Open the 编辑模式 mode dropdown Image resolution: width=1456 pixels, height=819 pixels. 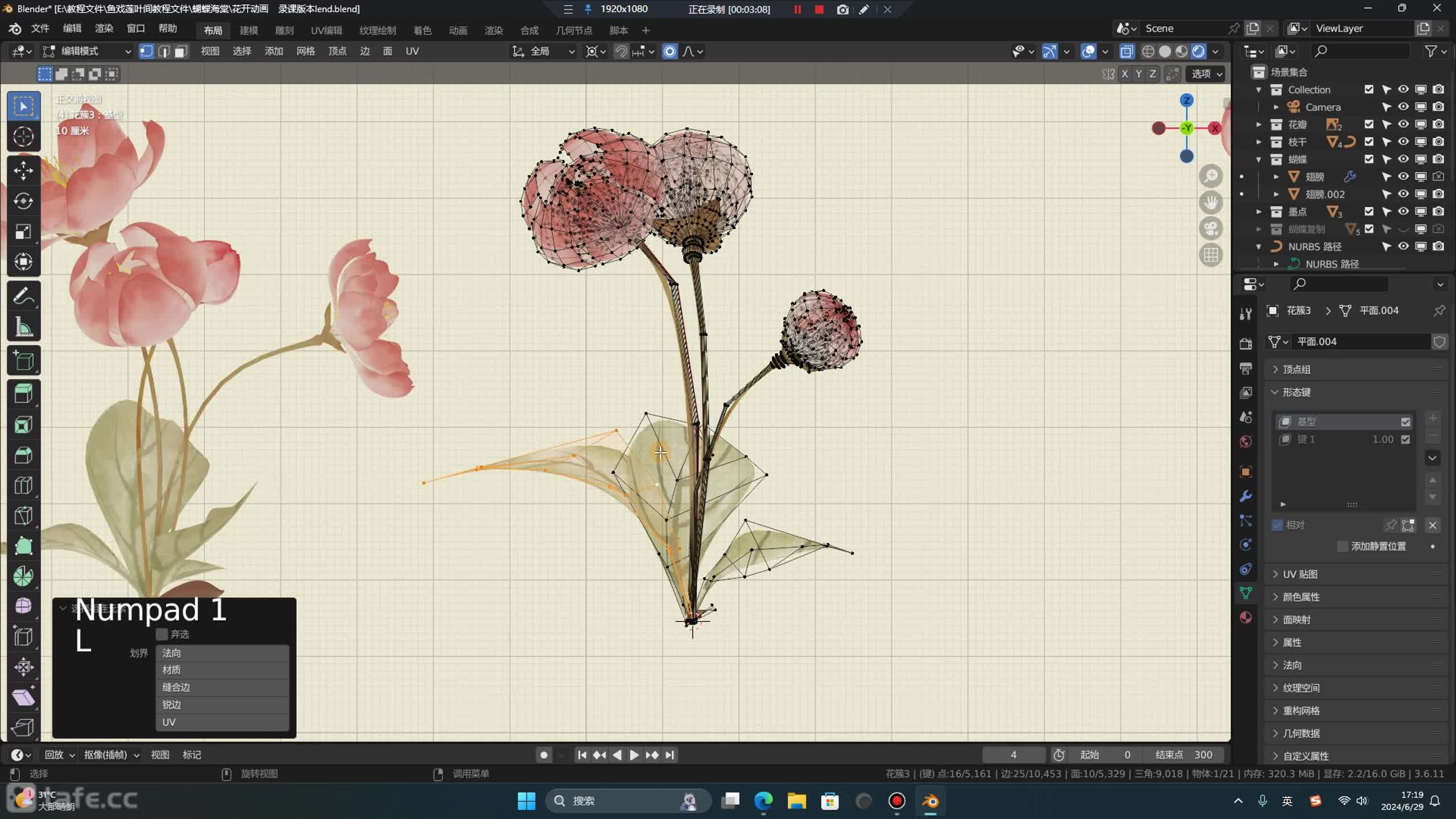(88, 51)
